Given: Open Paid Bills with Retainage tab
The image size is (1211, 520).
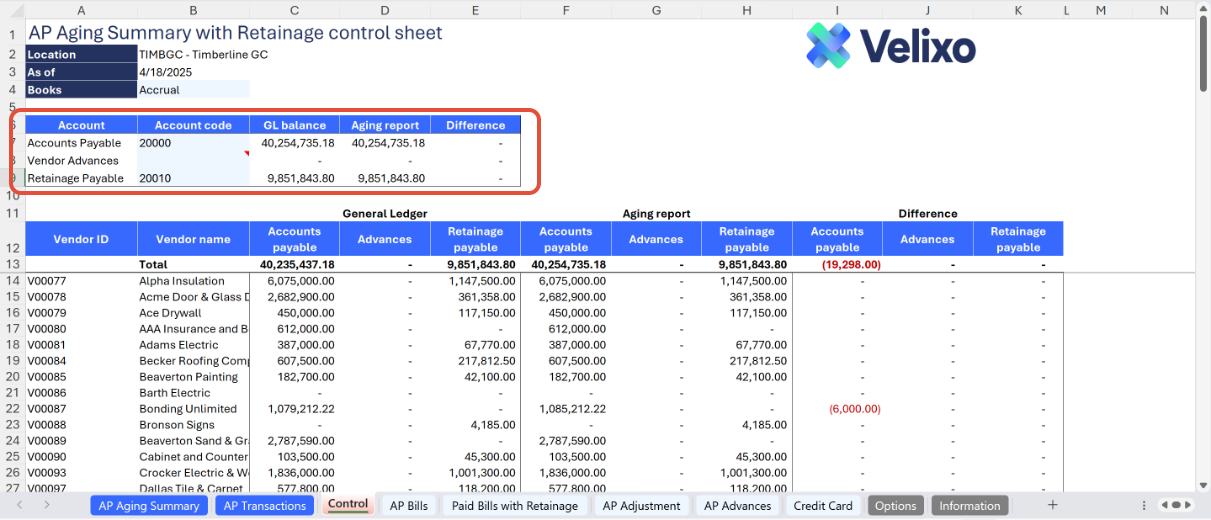Looking at the screenshot, I should point(515,506).
